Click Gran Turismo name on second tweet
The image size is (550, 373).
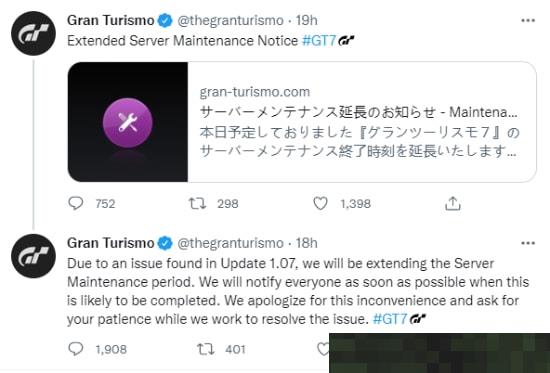pos(110,243)
